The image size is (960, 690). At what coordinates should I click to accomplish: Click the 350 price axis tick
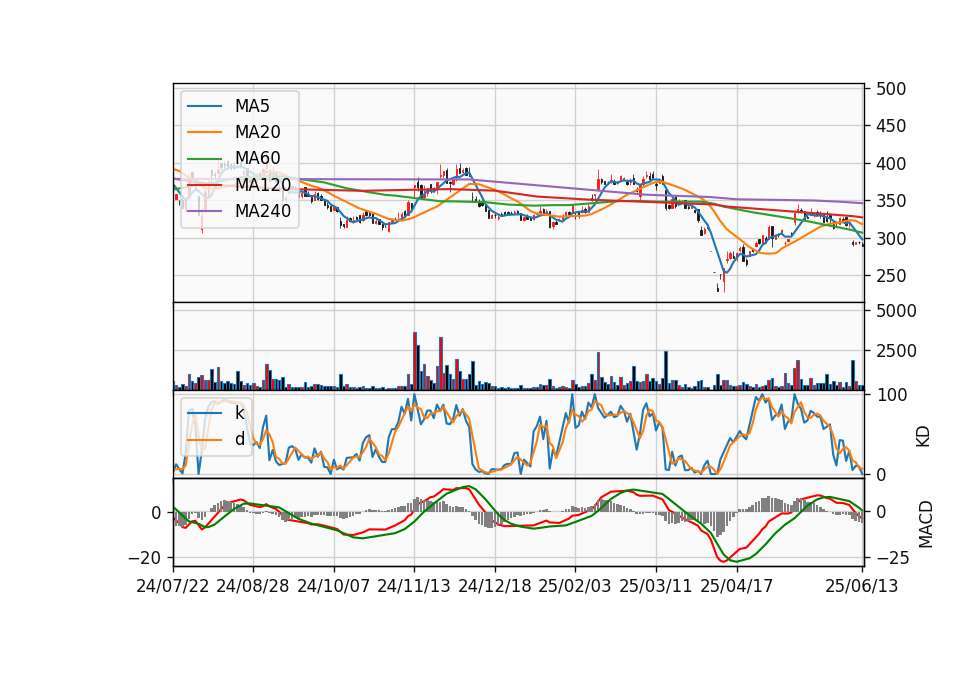pos(891,201)
